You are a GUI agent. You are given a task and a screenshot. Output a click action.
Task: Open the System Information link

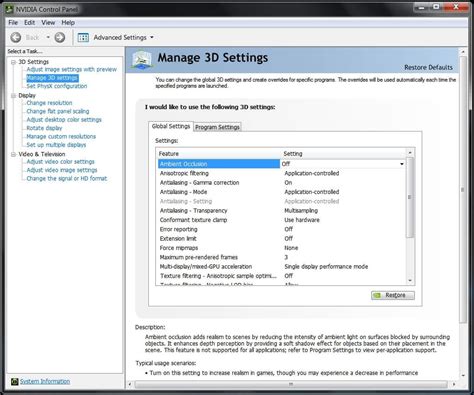click(x=45, y=381)
